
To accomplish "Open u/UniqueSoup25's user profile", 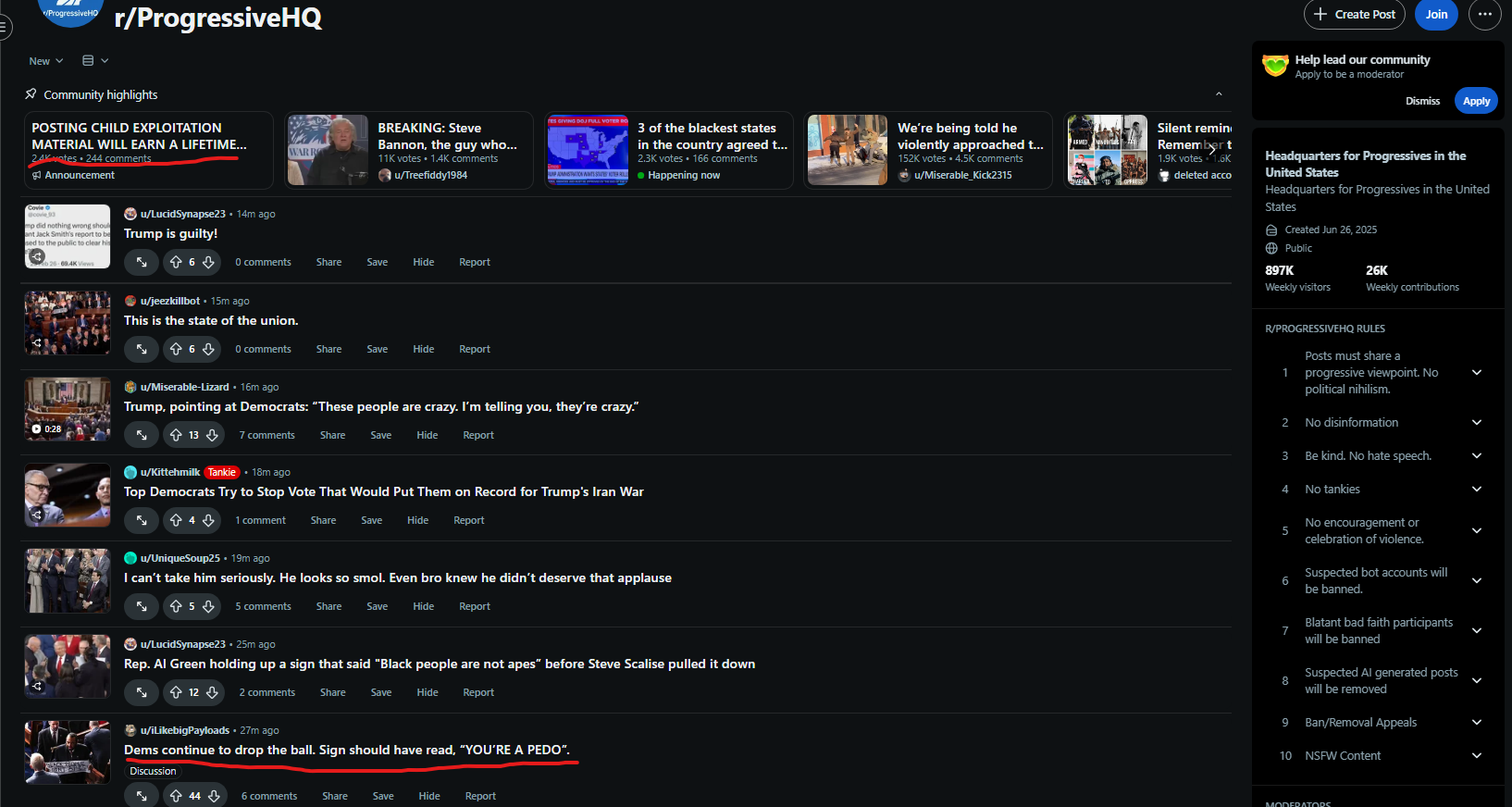I will click(180, 558).
